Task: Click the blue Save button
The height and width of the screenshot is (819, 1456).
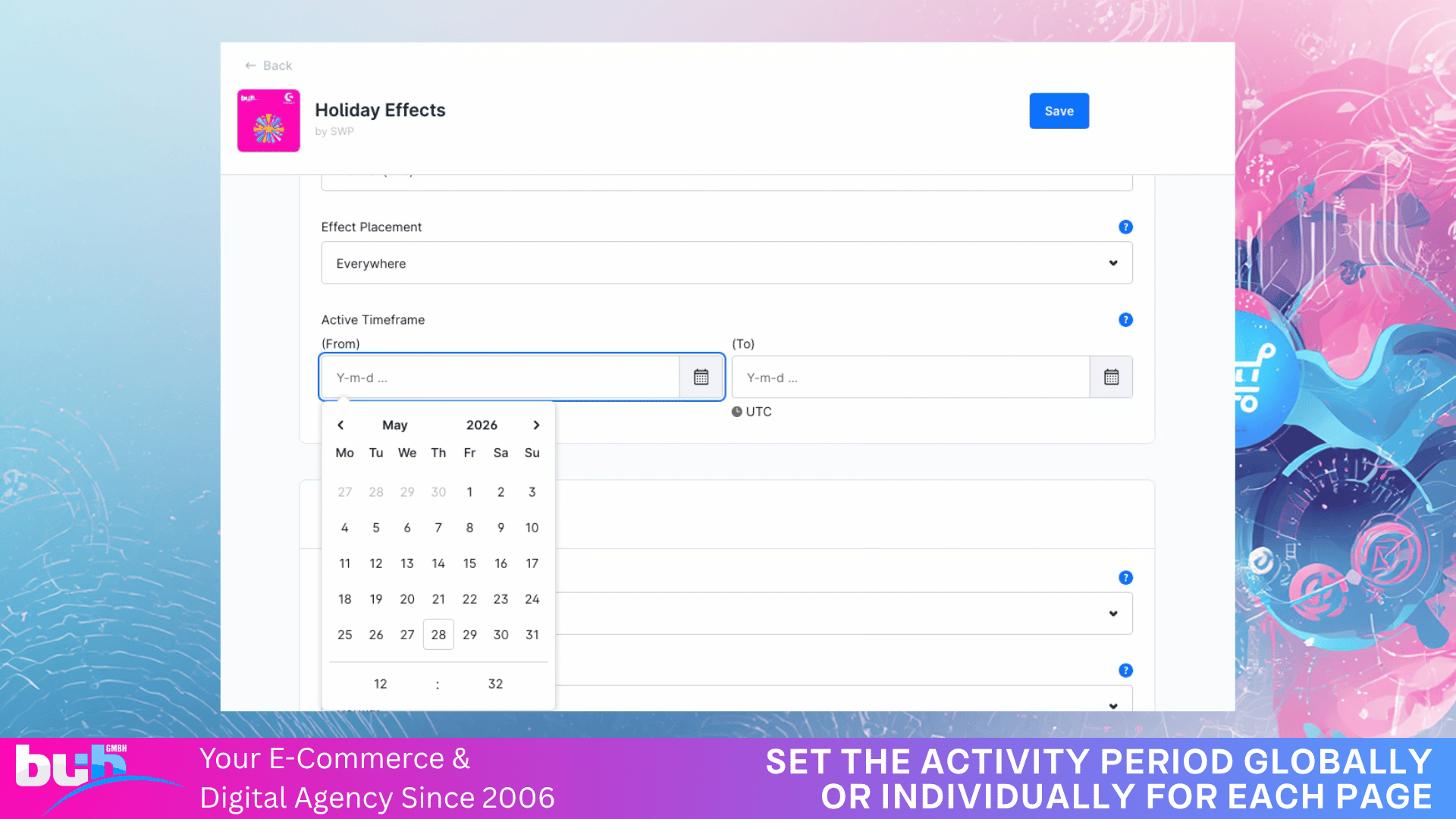Action: pos(1059,111)
